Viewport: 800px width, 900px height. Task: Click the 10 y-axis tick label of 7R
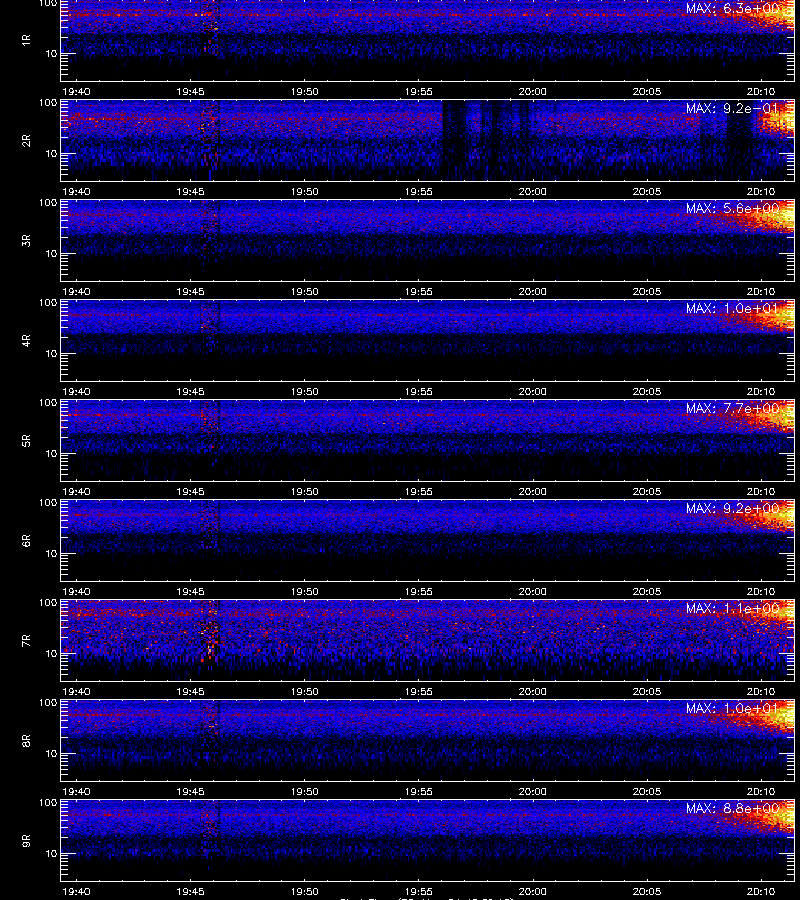pyautogui.click(x=51, y=653)
